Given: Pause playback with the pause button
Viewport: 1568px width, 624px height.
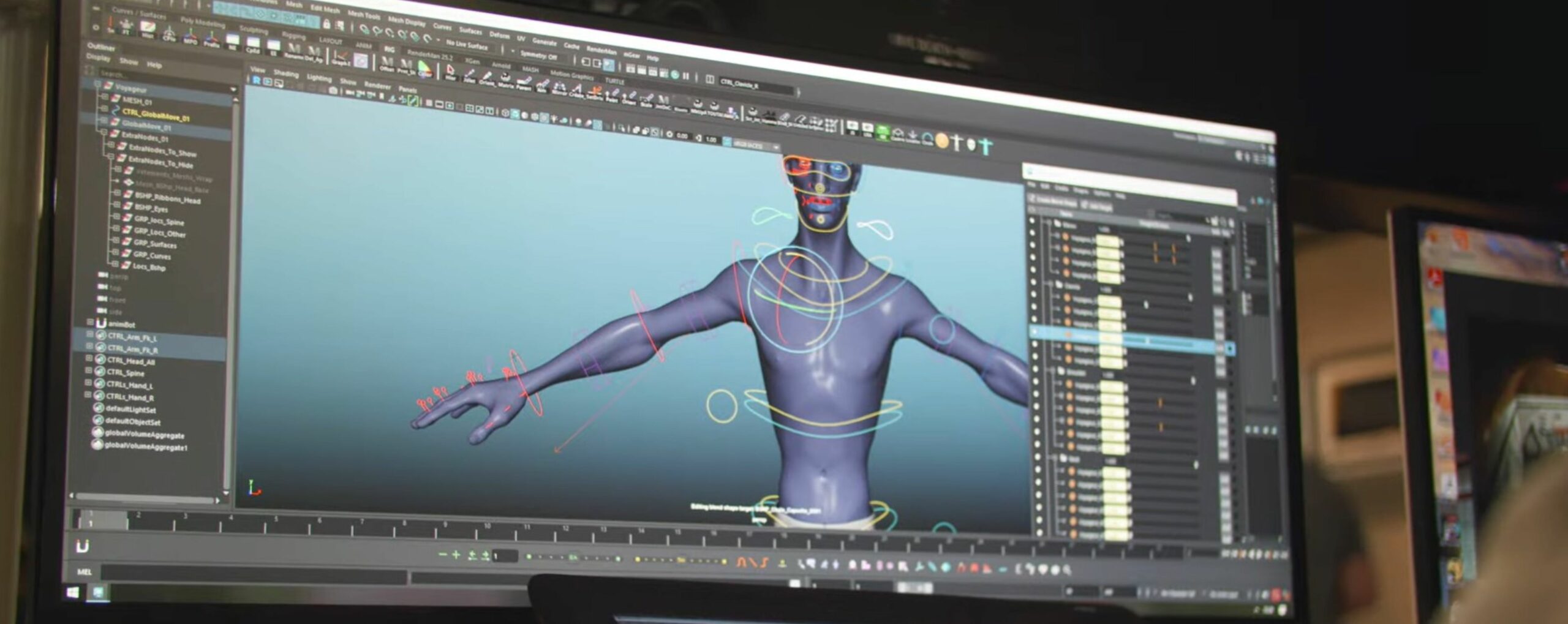Looking at the screenshot, I should pyautogui.click(x=687, y=76).
